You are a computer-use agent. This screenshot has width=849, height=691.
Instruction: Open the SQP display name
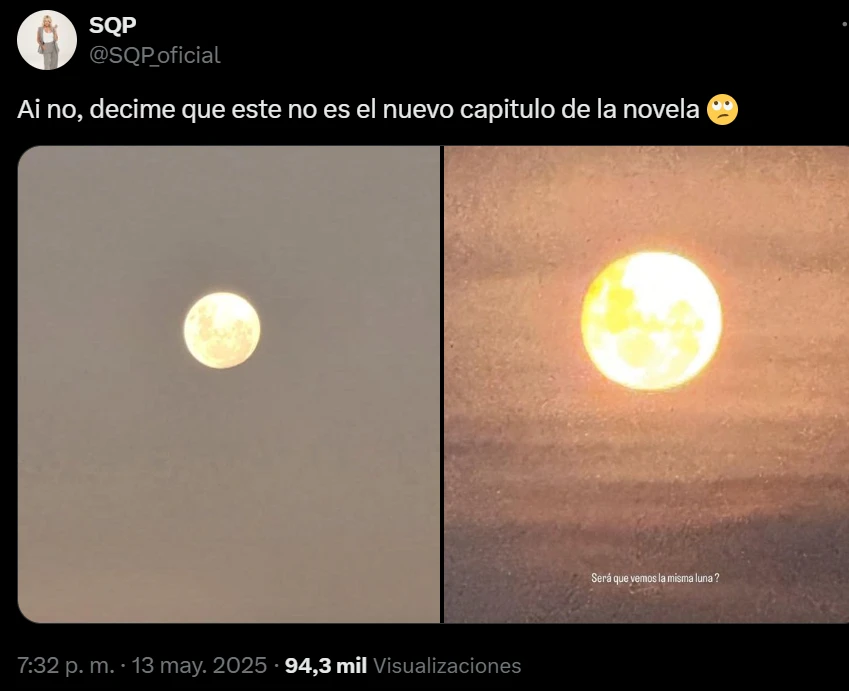pos(113,25)
